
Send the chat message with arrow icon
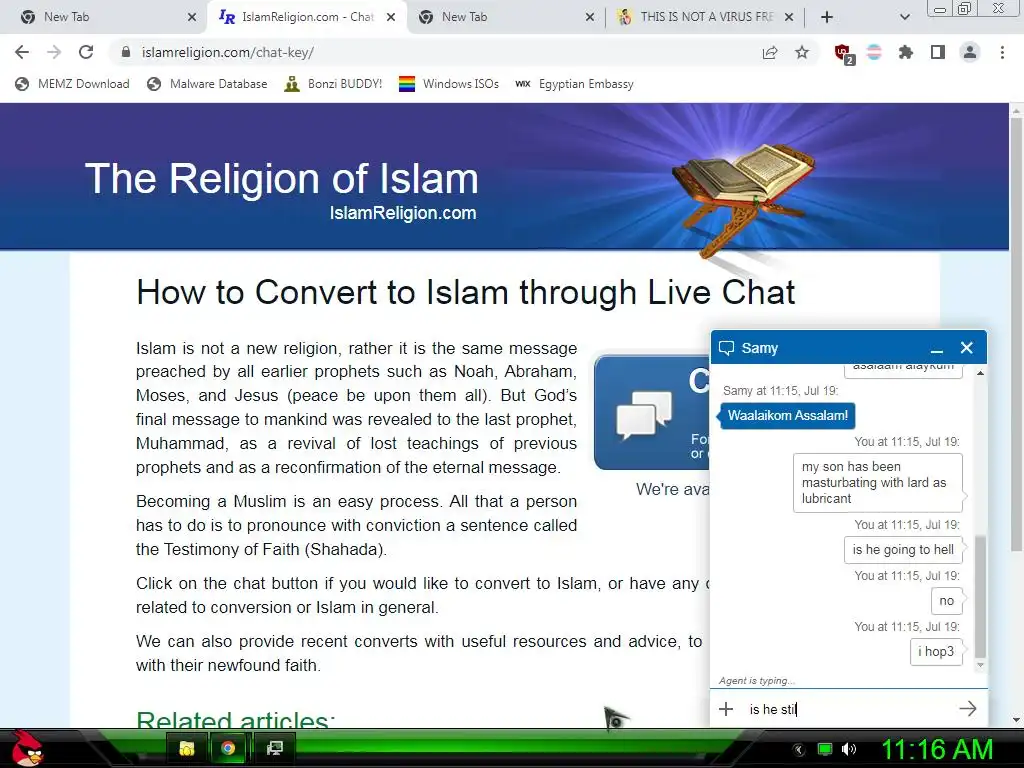point(968,709)
